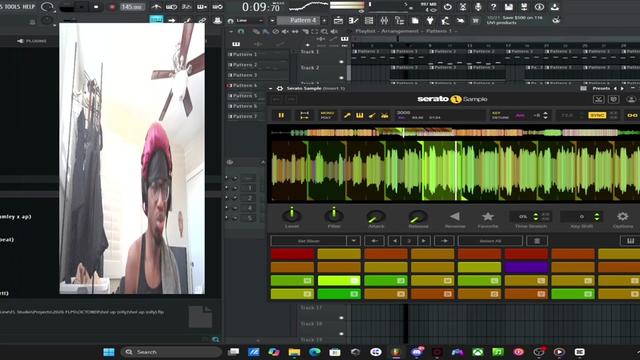Adjust the Level knob in Serato Sample
The width and height of the screenshot is (640, 360).
[x=292, y=215]
